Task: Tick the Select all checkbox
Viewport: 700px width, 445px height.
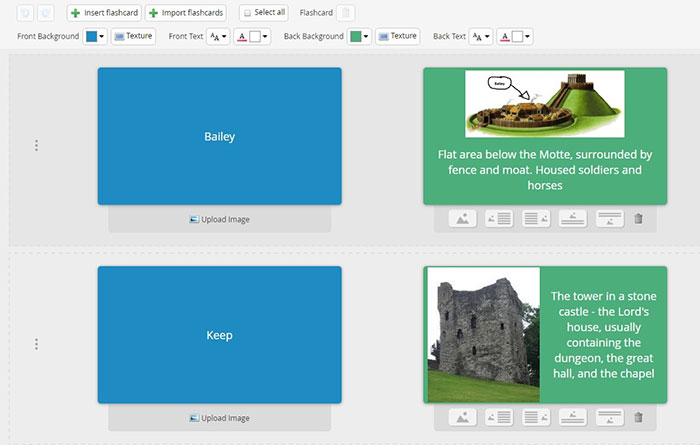Action: point(247,14)
